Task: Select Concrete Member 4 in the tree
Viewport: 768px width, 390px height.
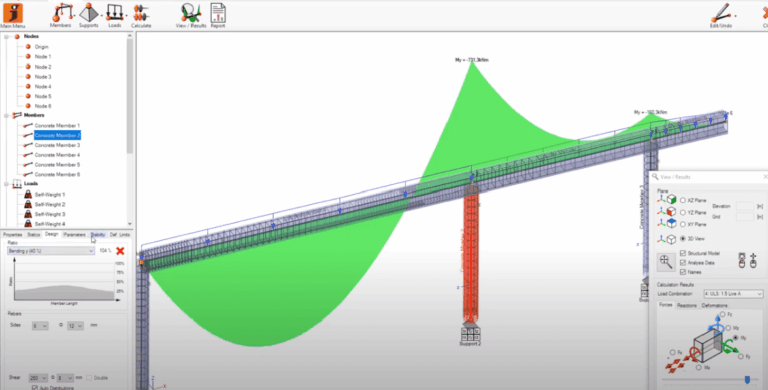Action: [57, 155]
